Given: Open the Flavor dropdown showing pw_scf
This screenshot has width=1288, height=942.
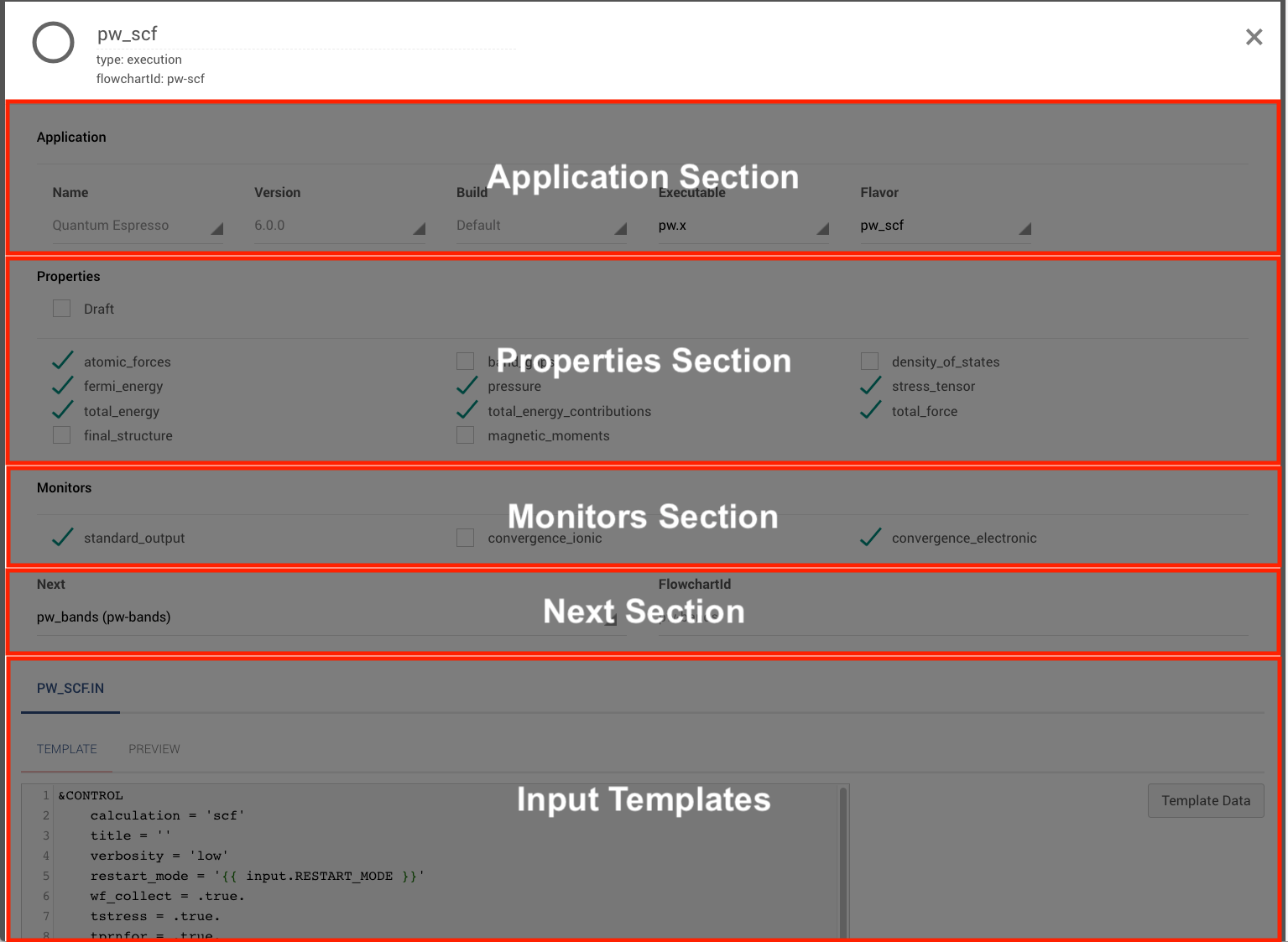Looking at the screenshot, I should coord(945,225).
